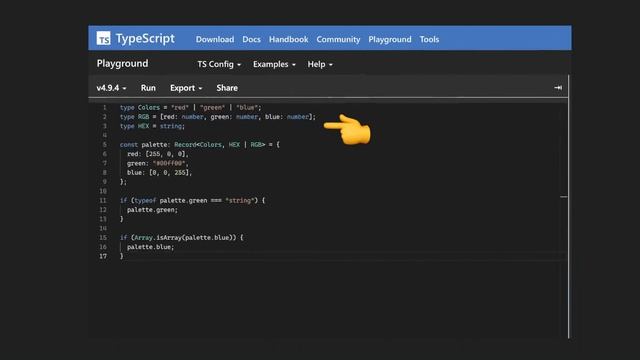Click line number 10 in gutter
This screenshot has width=640, height=360.
point(103,191)
